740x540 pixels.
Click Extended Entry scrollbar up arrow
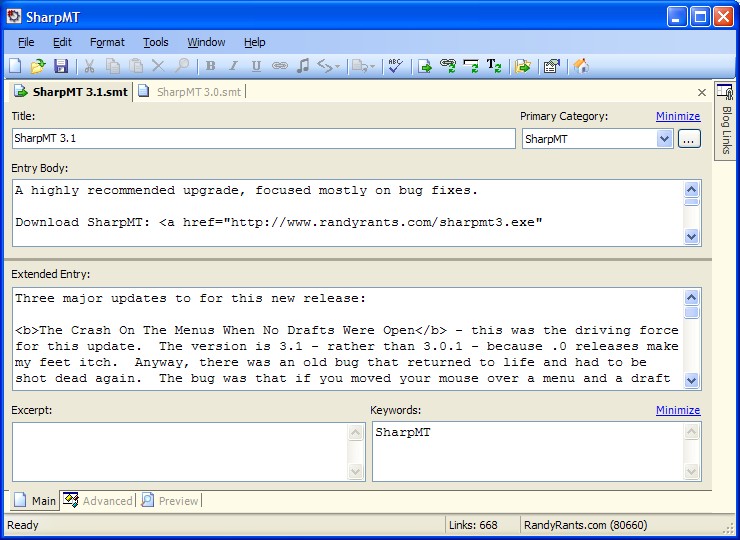691,297
